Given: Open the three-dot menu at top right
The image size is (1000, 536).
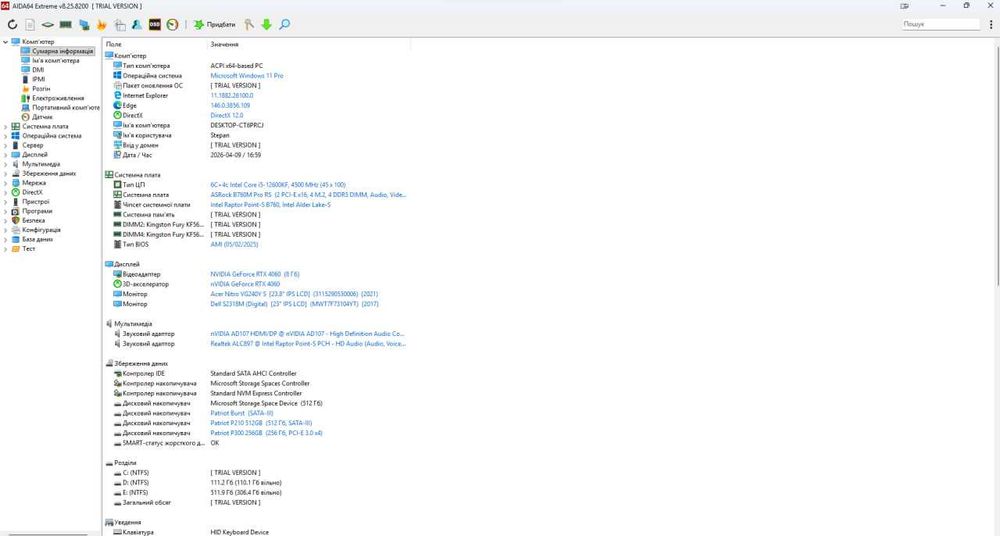Looking at the screenshot, I should click(991, 24).
